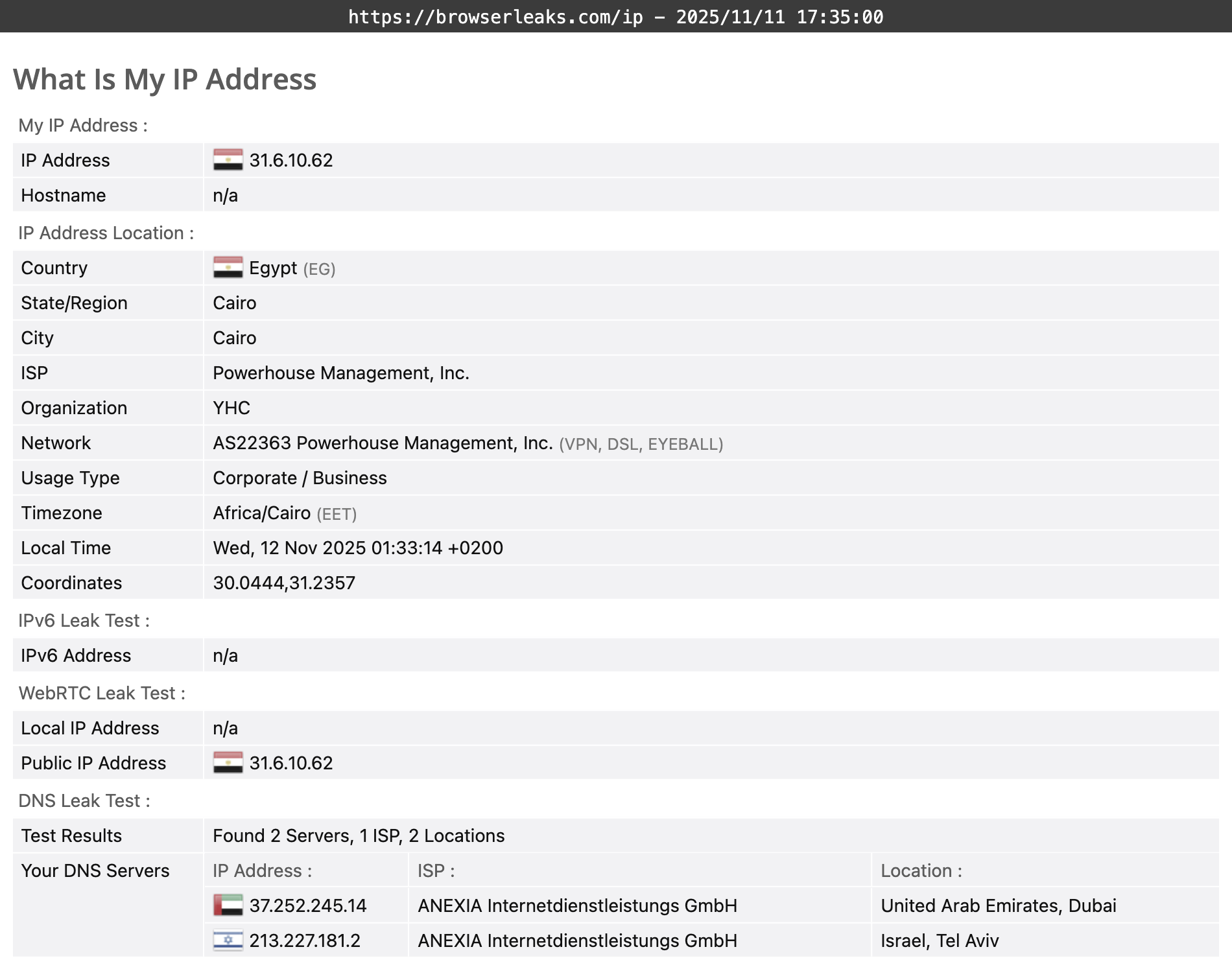Click the EG country code label

319,268
